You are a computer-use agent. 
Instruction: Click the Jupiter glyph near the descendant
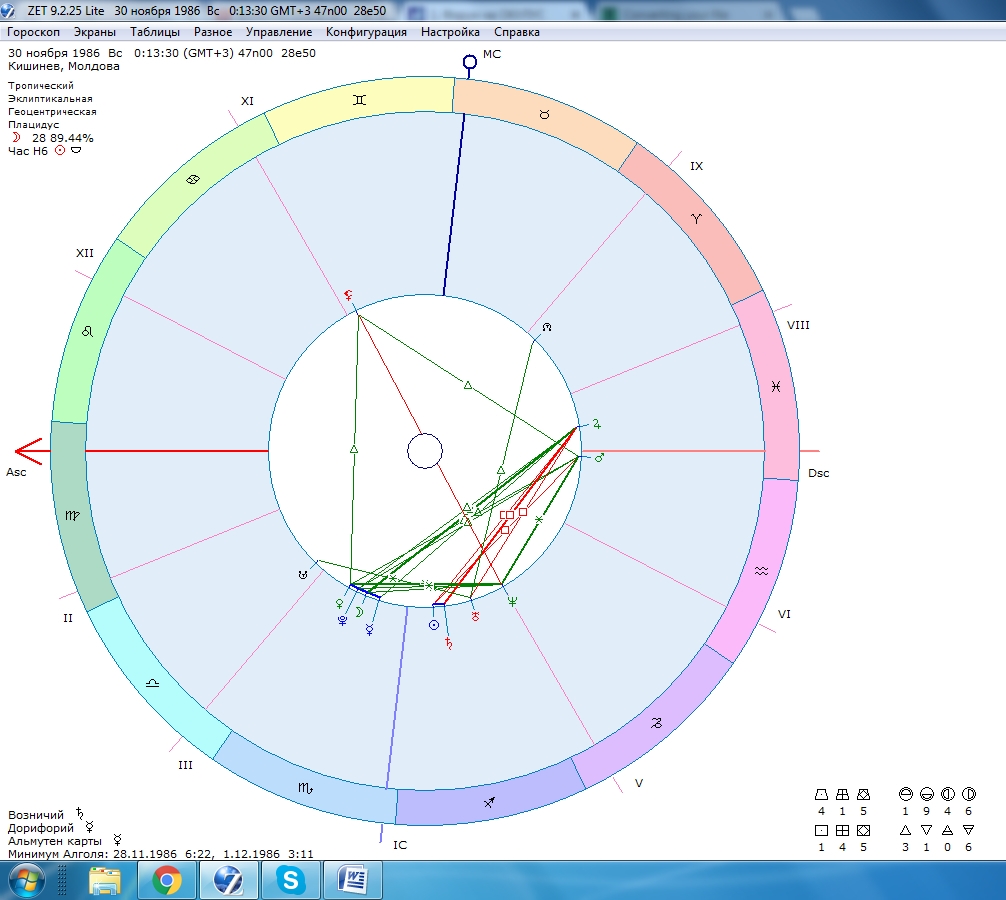597,424
